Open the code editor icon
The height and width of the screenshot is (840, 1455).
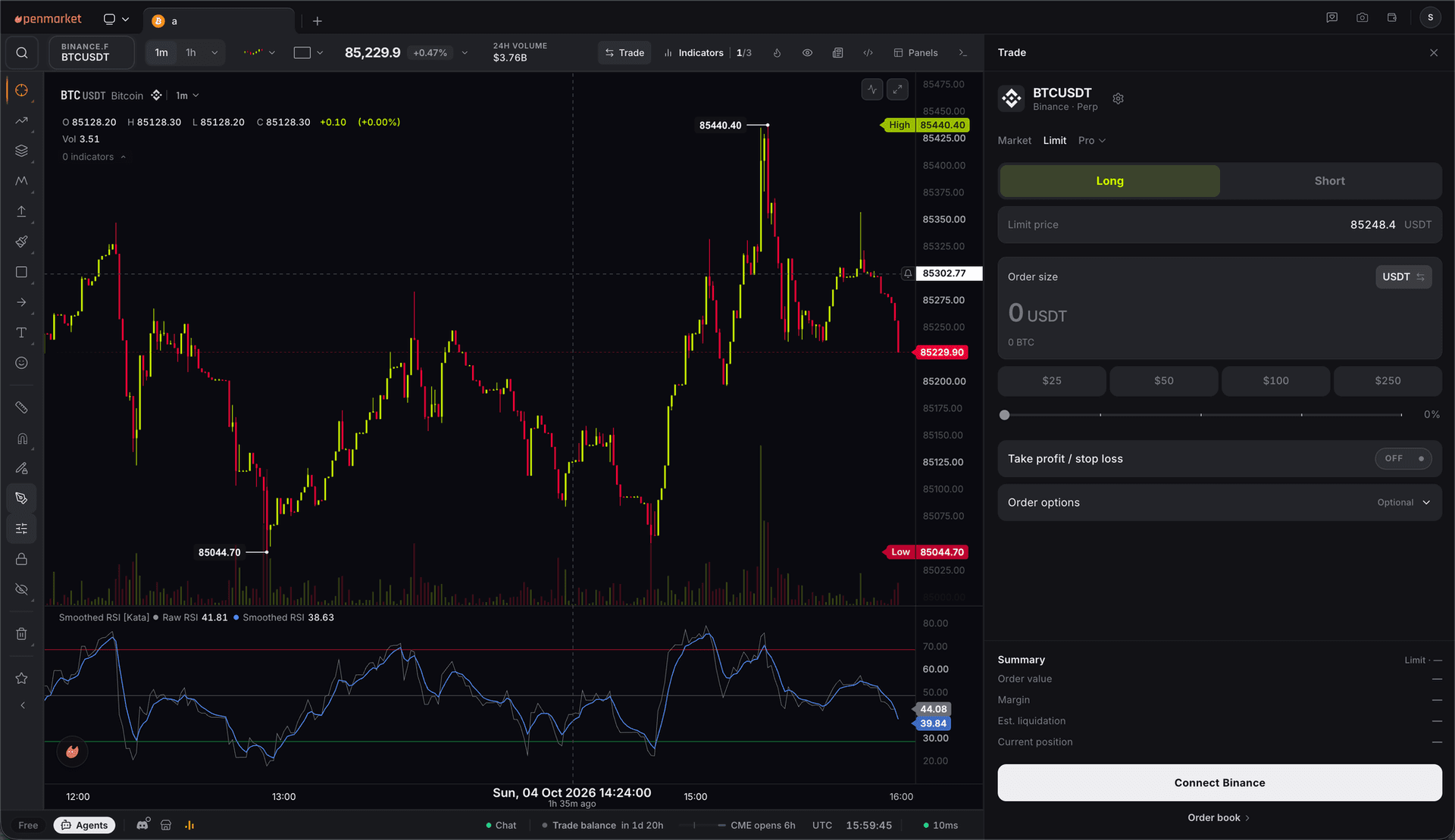click(x=868, y=52)
